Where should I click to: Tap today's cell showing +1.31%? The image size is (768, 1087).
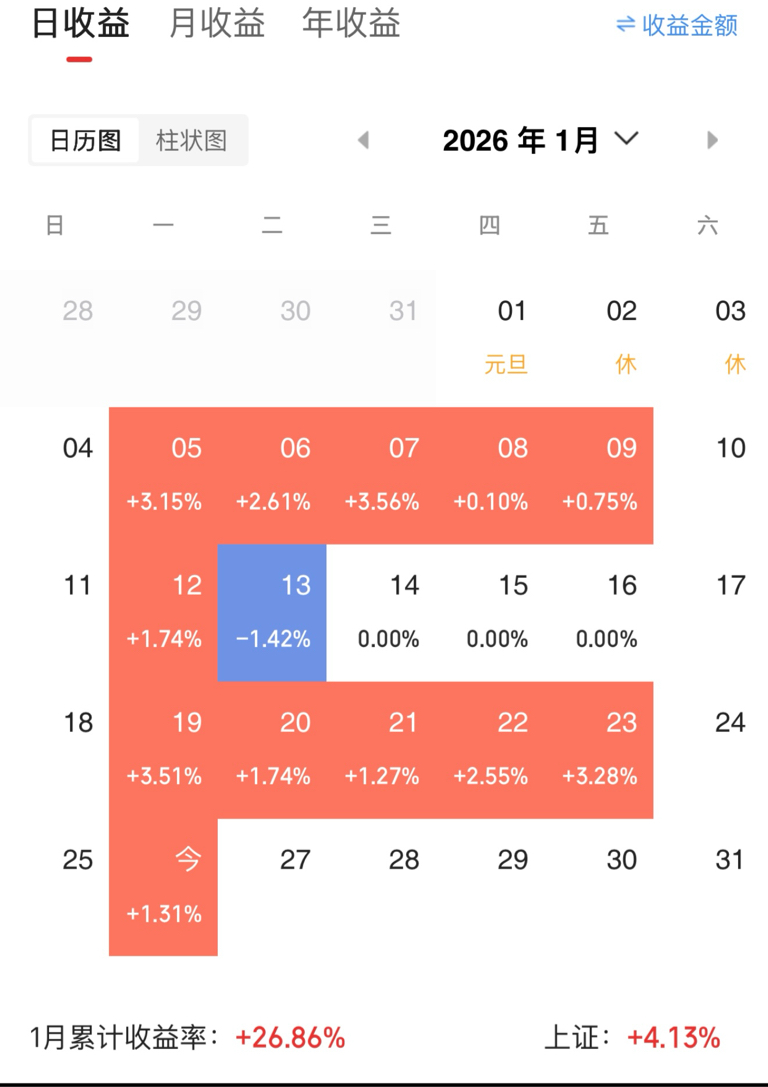[164, 887]
